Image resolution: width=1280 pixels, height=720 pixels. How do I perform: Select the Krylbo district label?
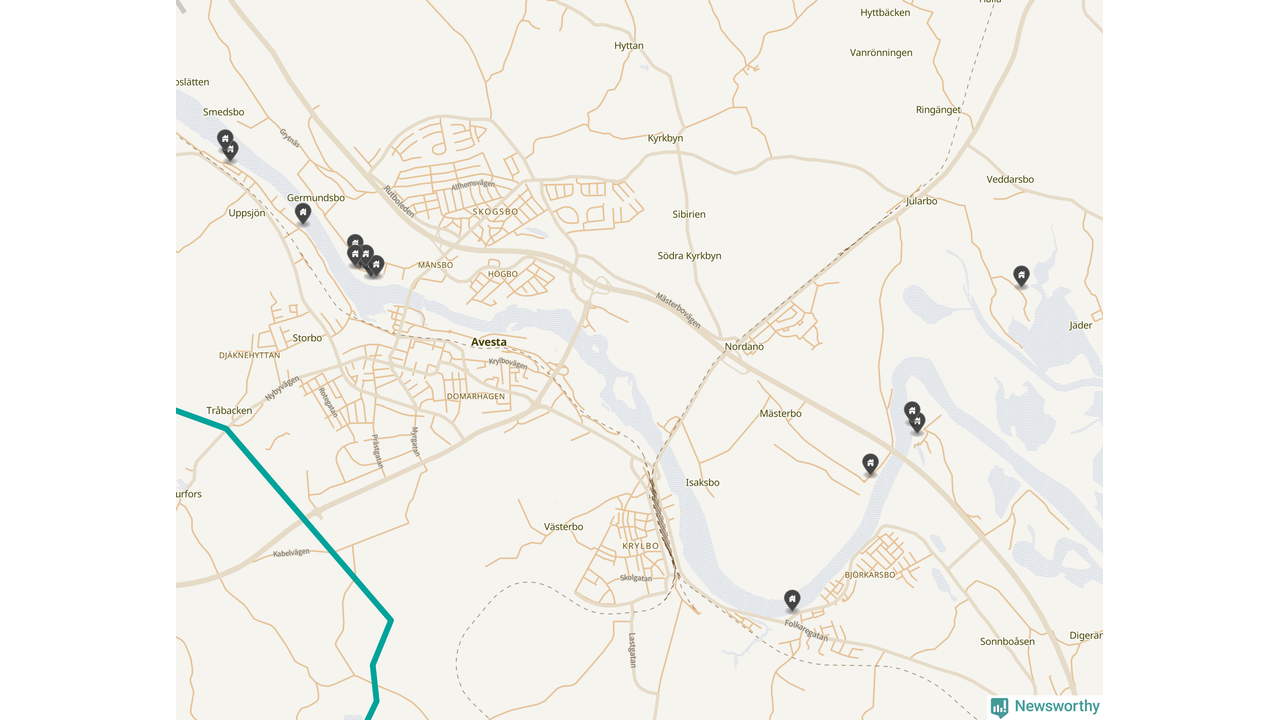pyautogui.click(x=641, y=546)
